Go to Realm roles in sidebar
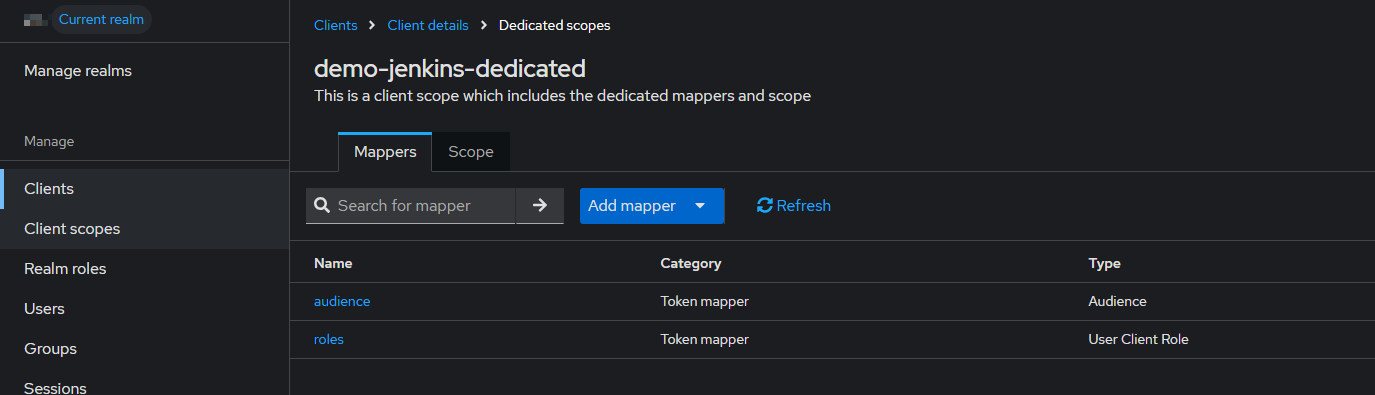Screen dimensions: 1375x395 144,269
